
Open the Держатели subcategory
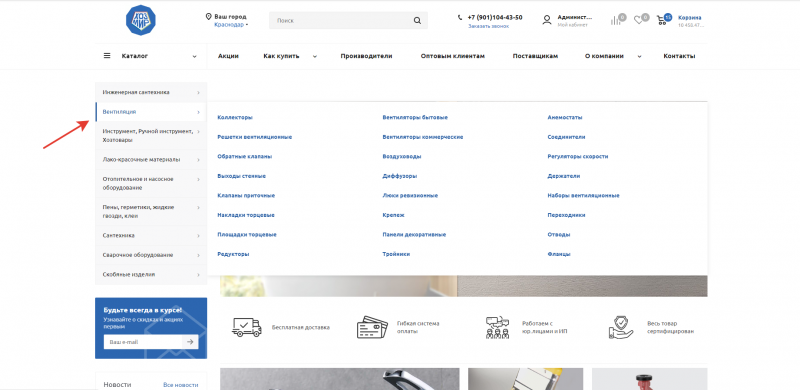tap(564, 176)
